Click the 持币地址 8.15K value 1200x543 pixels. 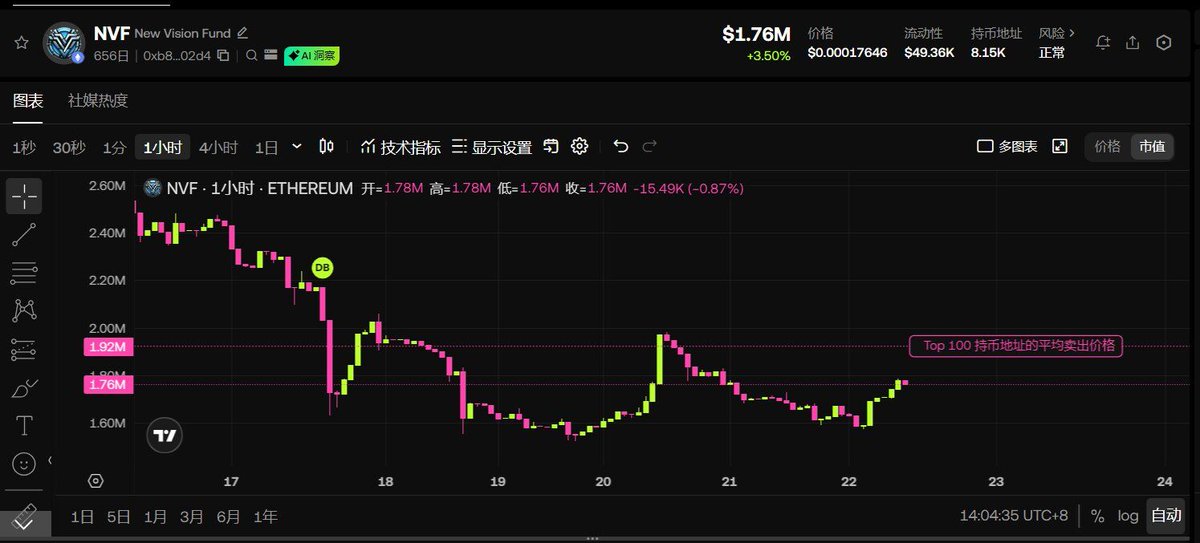coord(988,52)
